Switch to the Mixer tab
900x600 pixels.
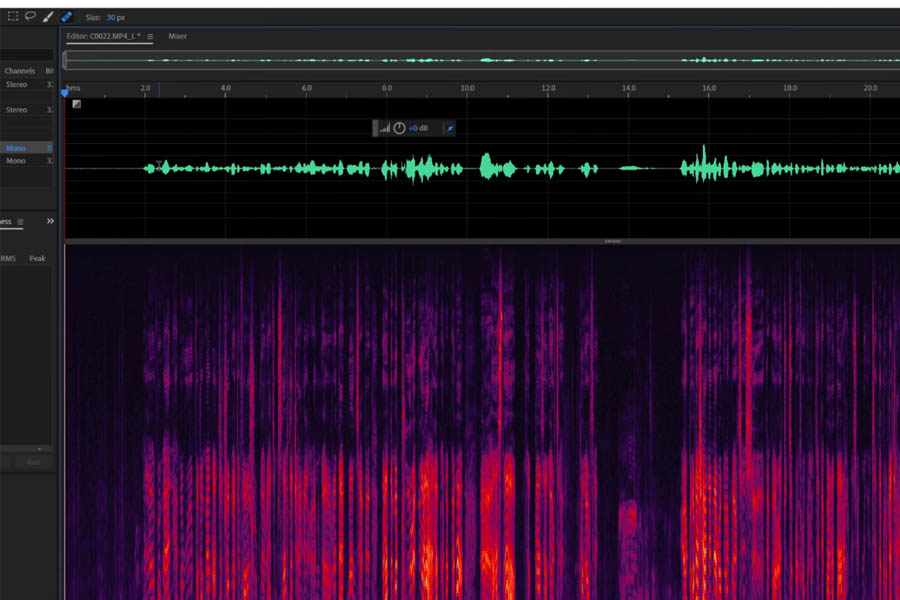[x=177, y=37]
